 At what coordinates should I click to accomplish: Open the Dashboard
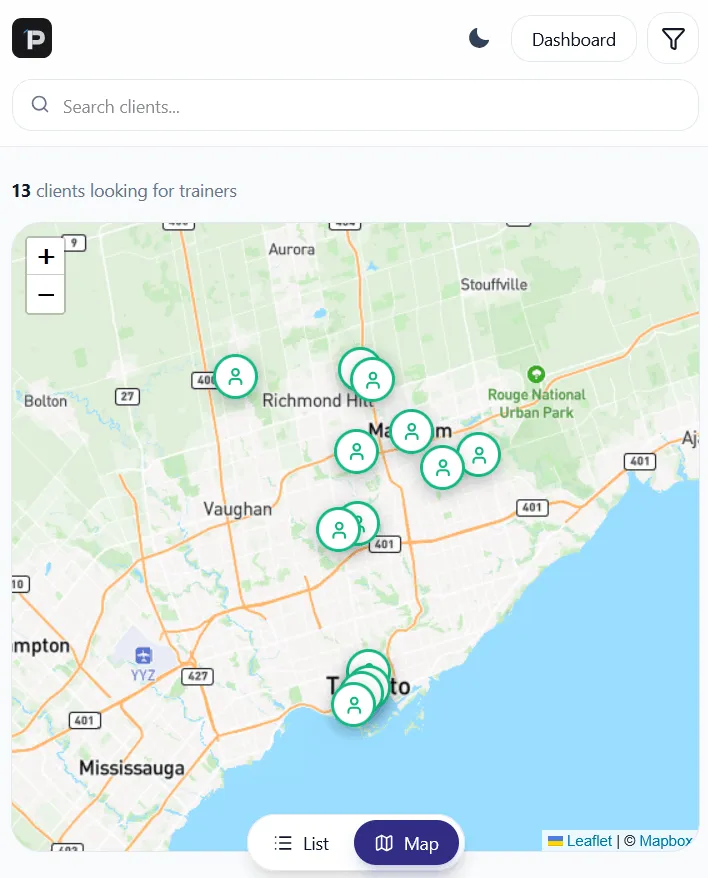coord(574,39)
